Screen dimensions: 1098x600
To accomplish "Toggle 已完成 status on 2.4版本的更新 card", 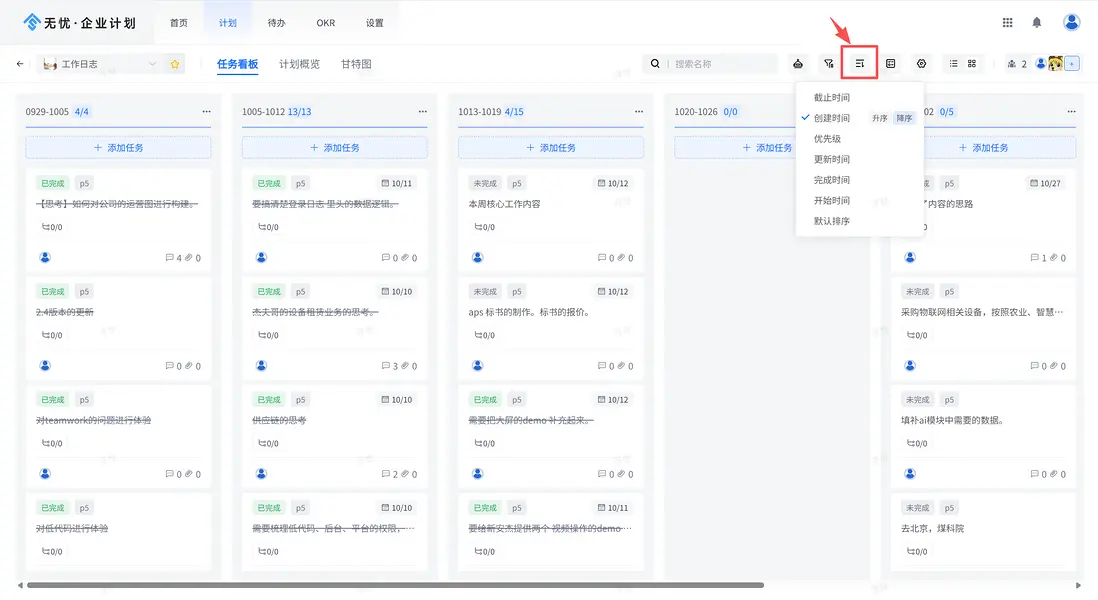I will coord(53,291).
